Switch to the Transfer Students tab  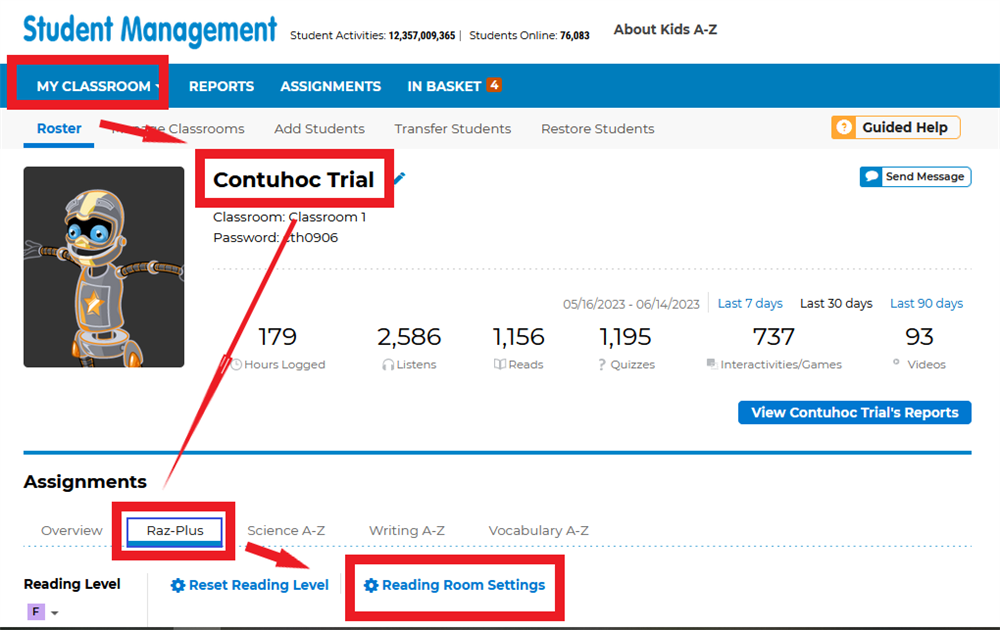452,129
